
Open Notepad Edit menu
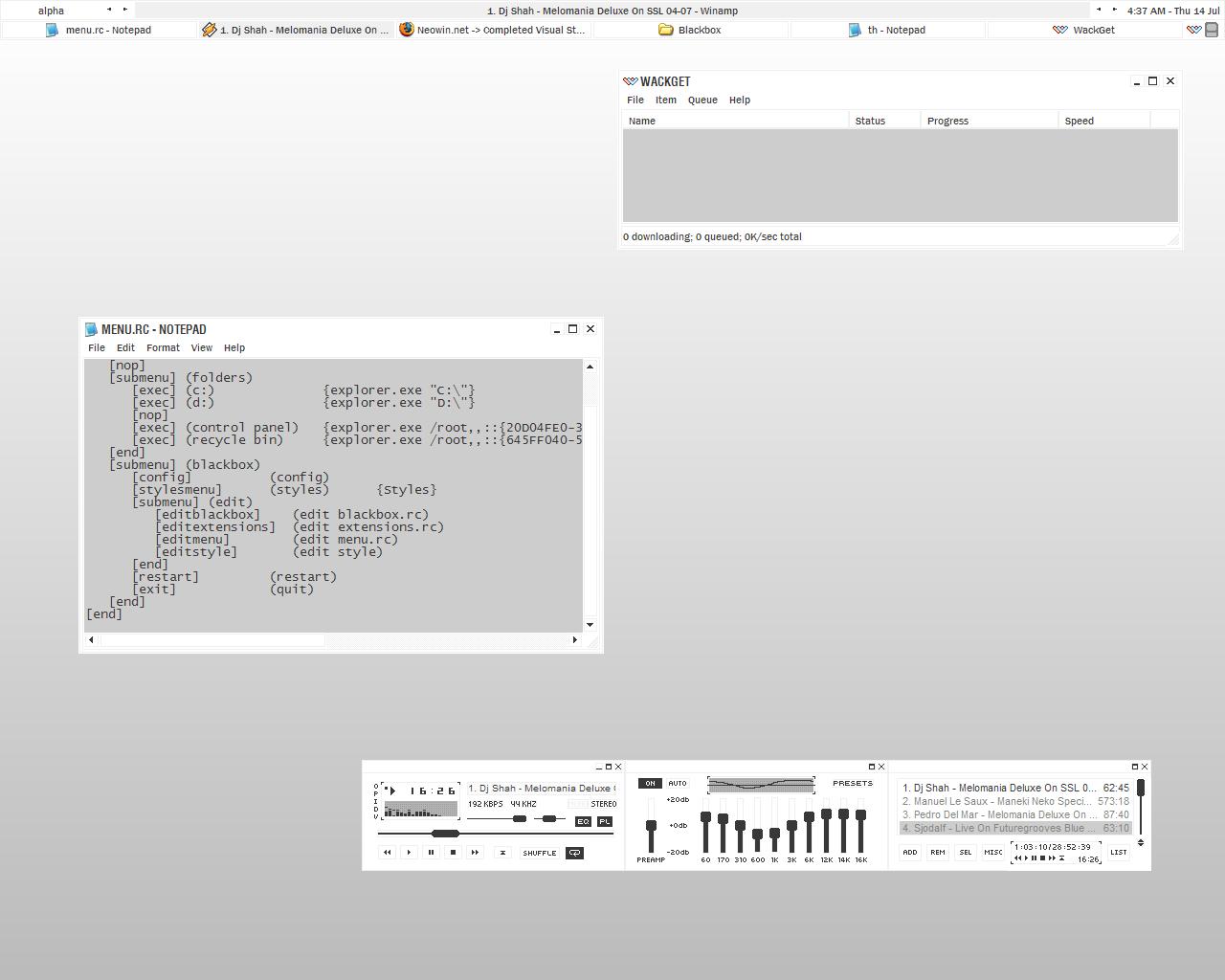pos(125,347)
